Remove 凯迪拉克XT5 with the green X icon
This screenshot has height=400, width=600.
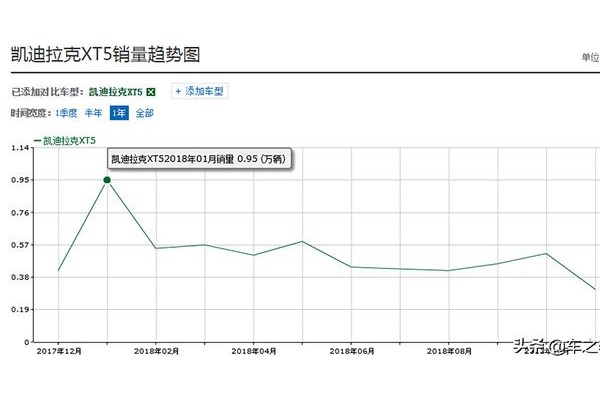151,92
